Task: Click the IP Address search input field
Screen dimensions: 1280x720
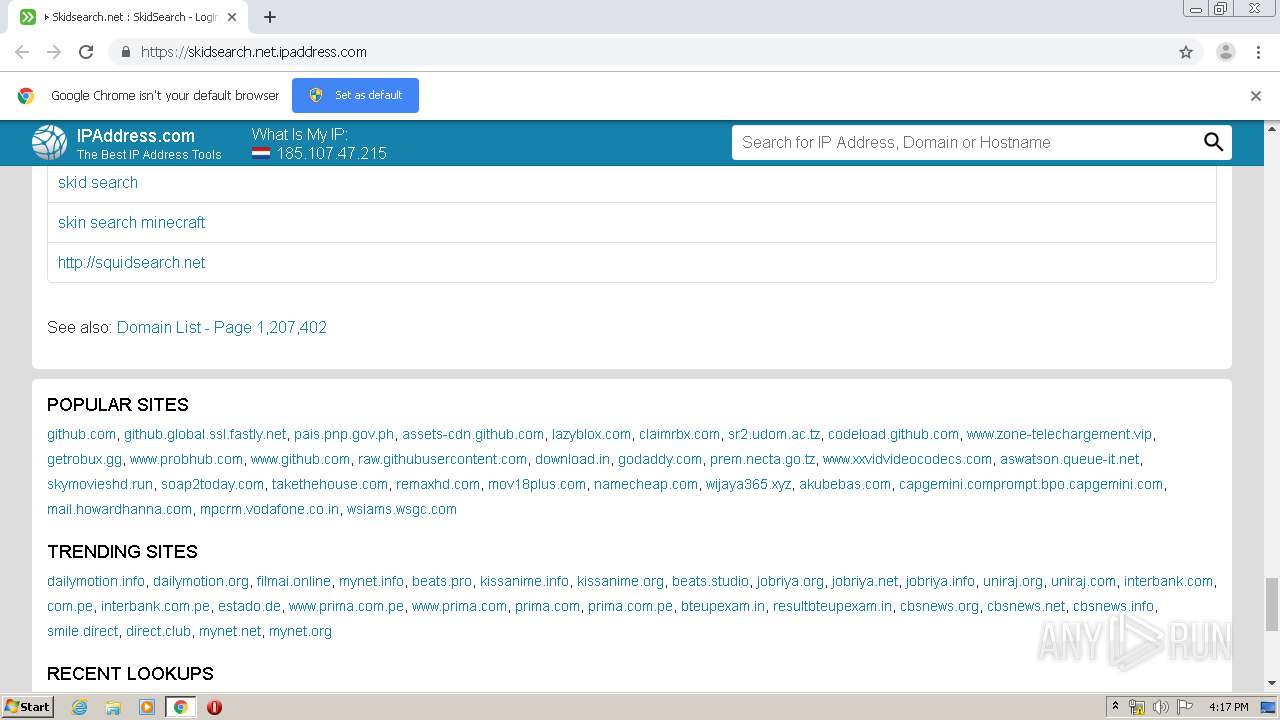Action: [965, 142]
